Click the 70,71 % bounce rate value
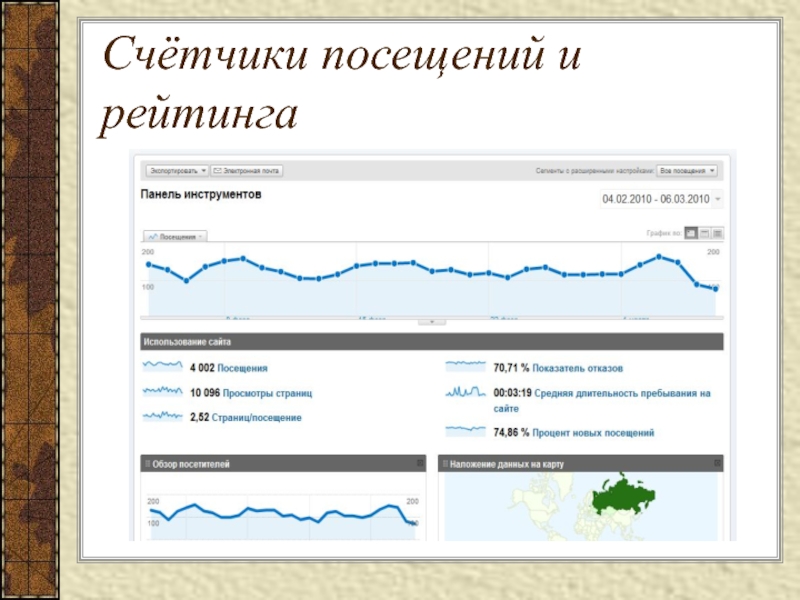 (511, 368)
